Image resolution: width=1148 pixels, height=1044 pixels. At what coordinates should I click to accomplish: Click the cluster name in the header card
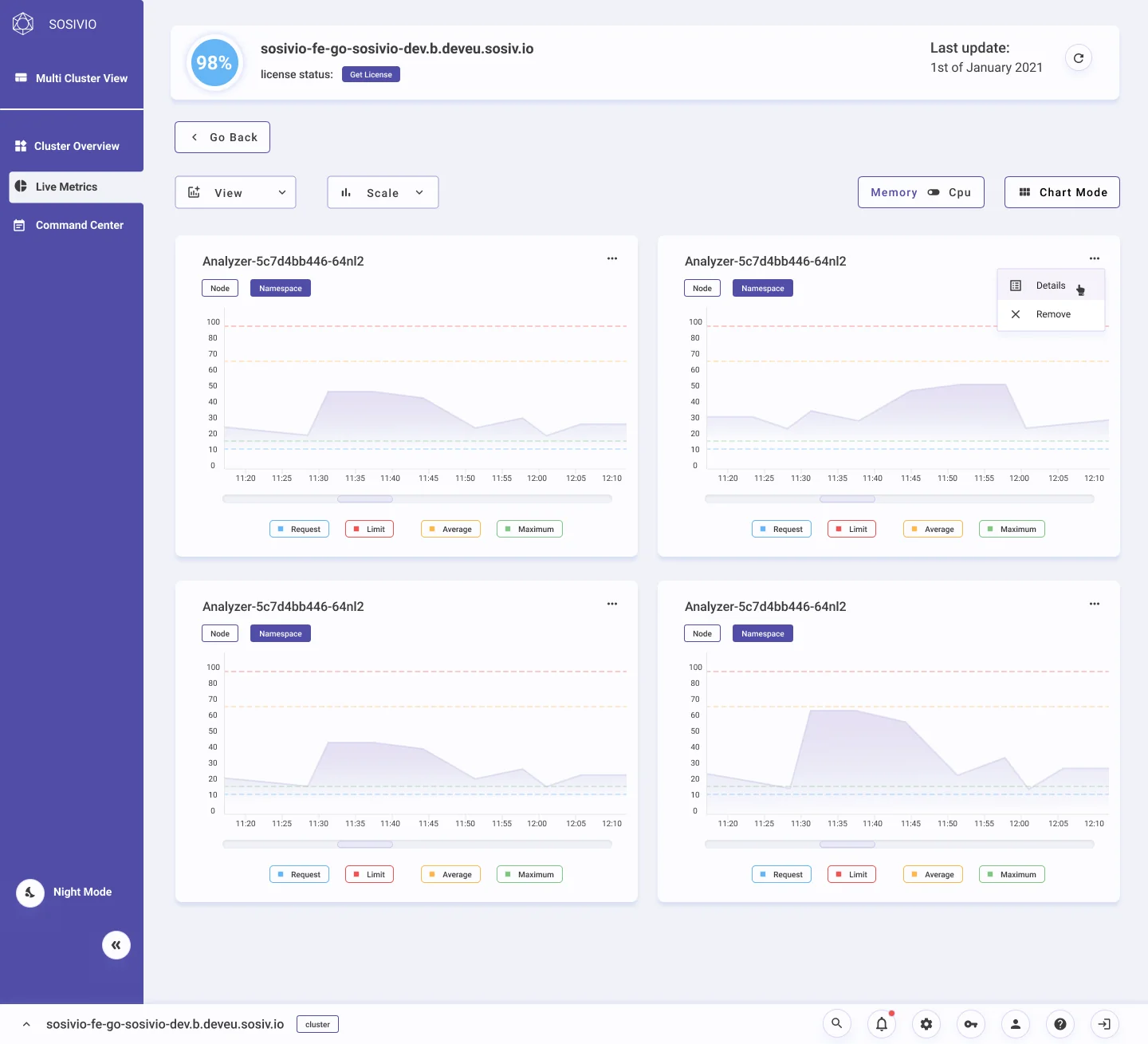(x=397, y=49)
